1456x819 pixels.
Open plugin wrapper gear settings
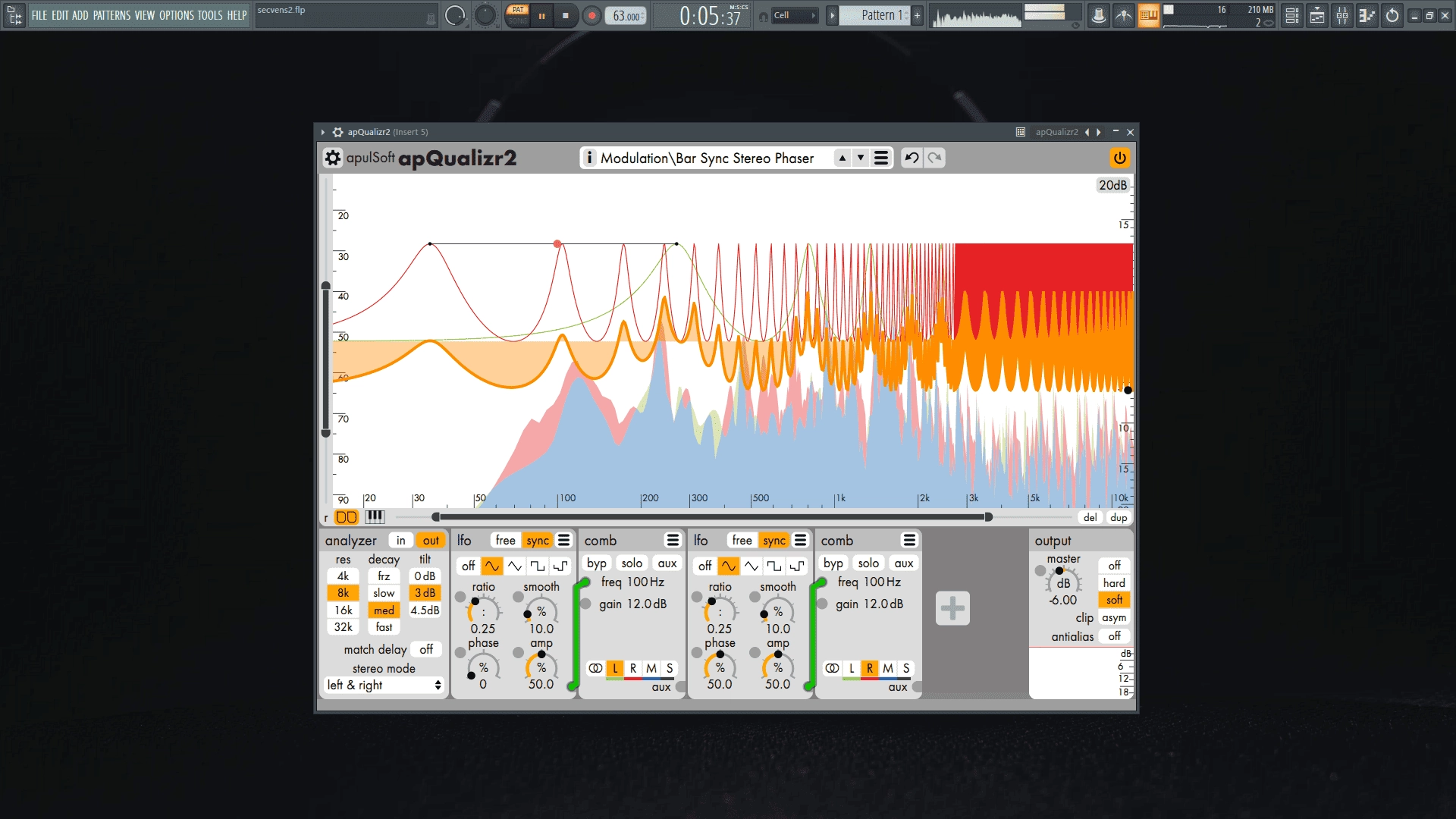[338, 132]
